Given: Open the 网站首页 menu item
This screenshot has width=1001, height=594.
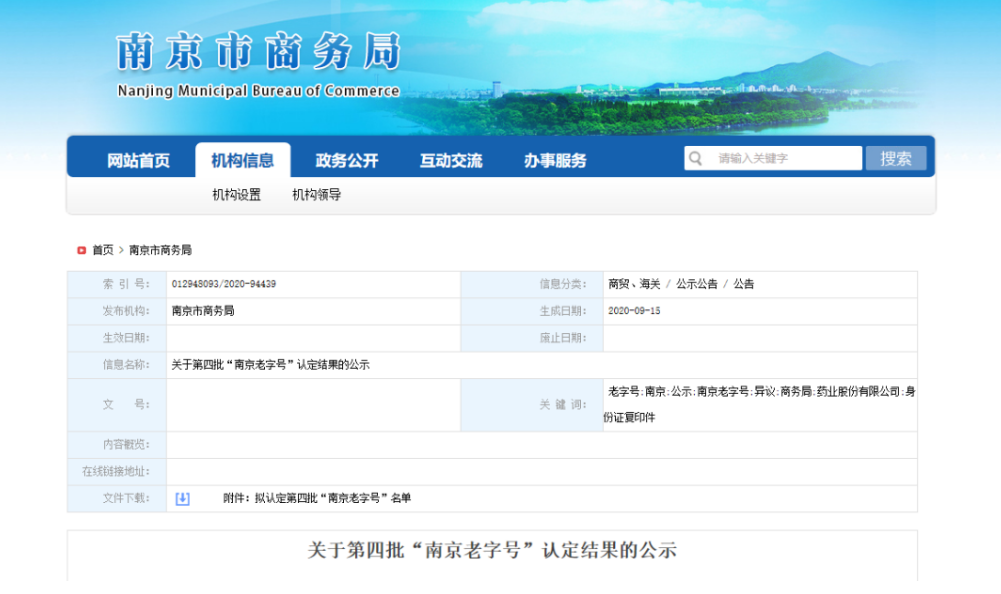Looking at the screenshot, I should coord(138,160).
